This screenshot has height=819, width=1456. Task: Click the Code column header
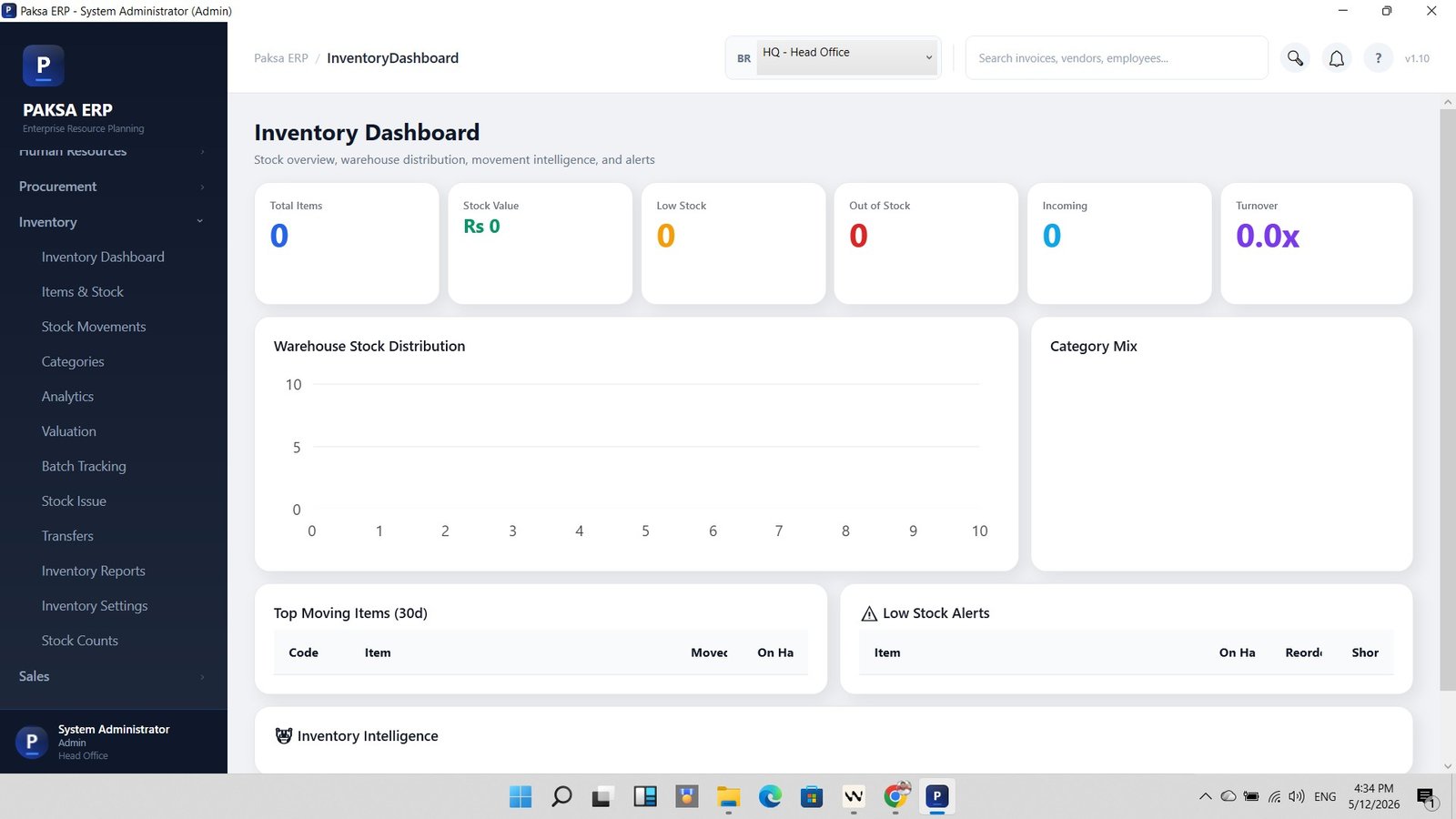tap(303, 652)
